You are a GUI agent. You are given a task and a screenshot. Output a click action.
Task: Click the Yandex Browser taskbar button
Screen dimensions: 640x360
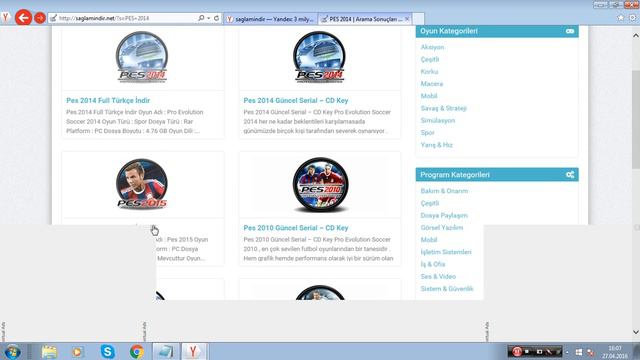tap(193, 351)
